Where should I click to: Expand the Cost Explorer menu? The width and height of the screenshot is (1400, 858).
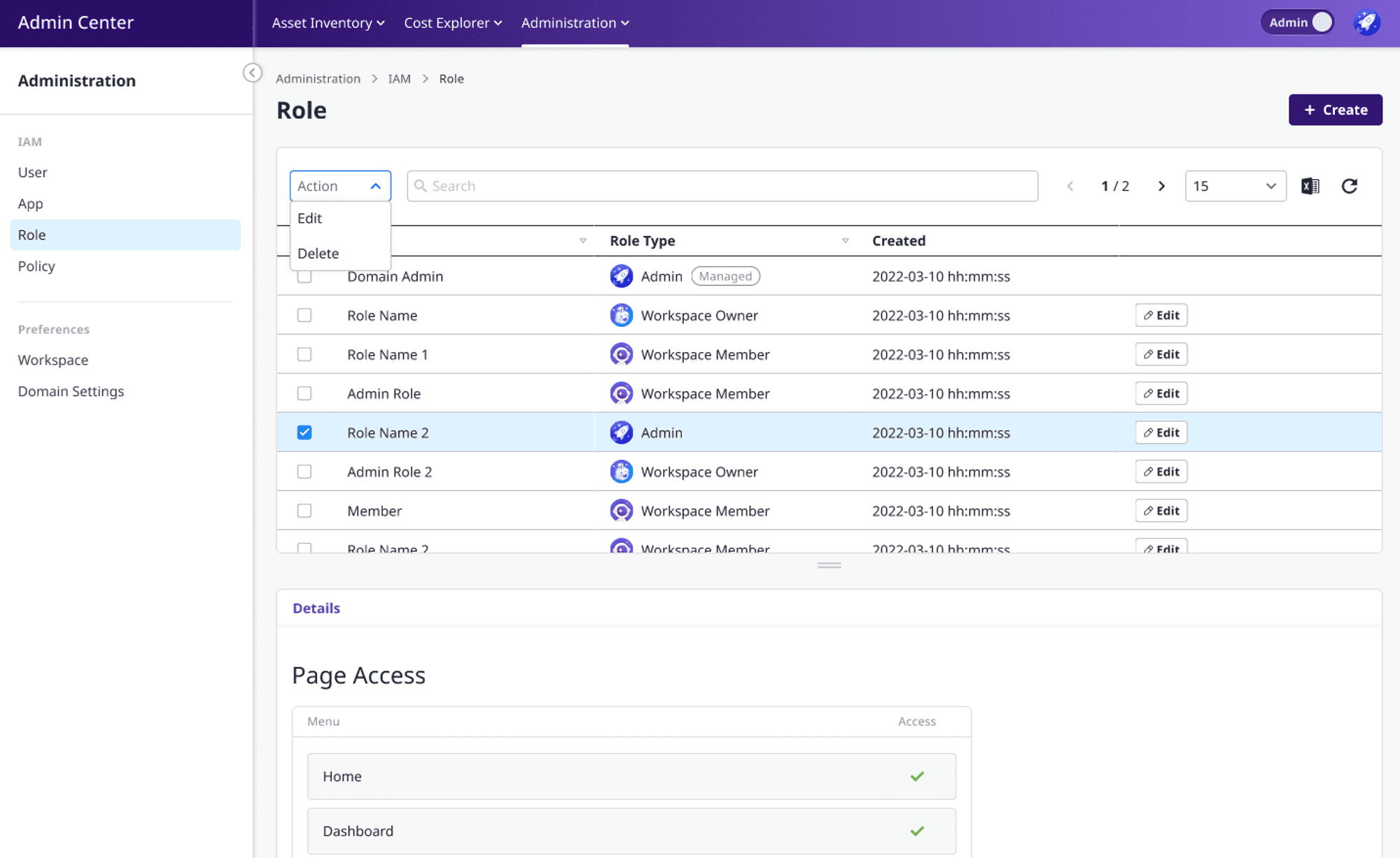453,22
